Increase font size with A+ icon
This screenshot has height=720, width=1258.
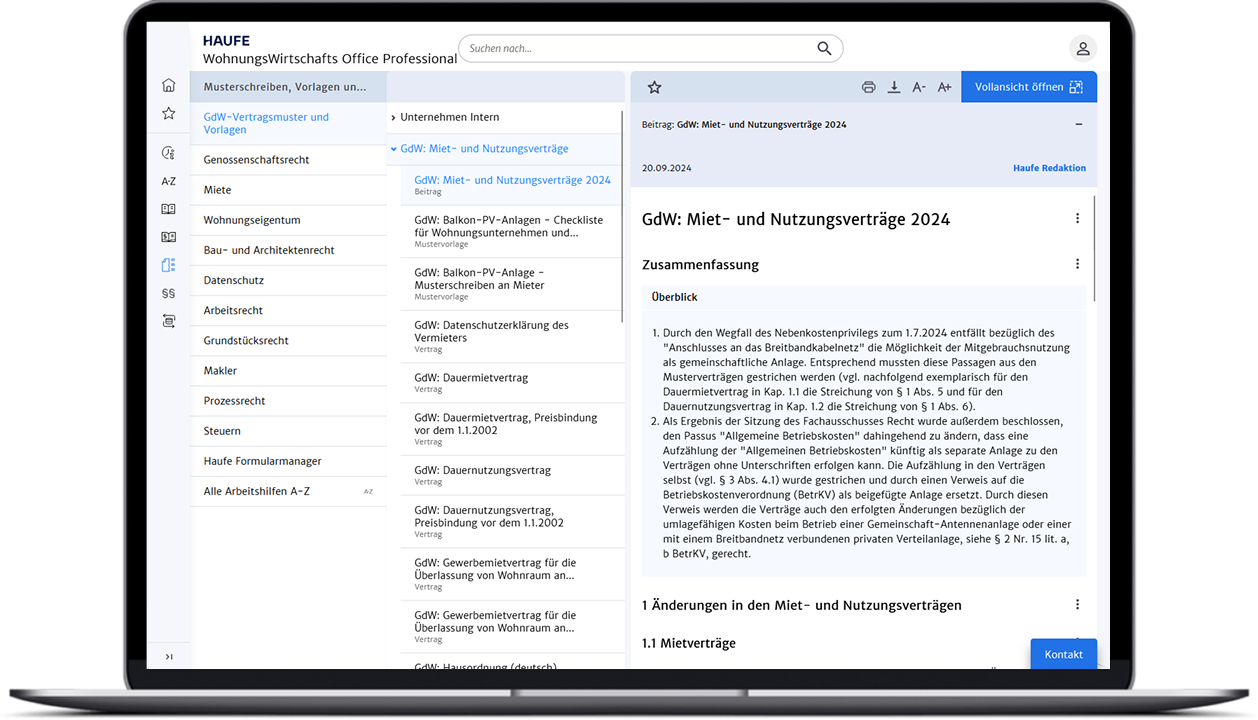pos(944,87)
